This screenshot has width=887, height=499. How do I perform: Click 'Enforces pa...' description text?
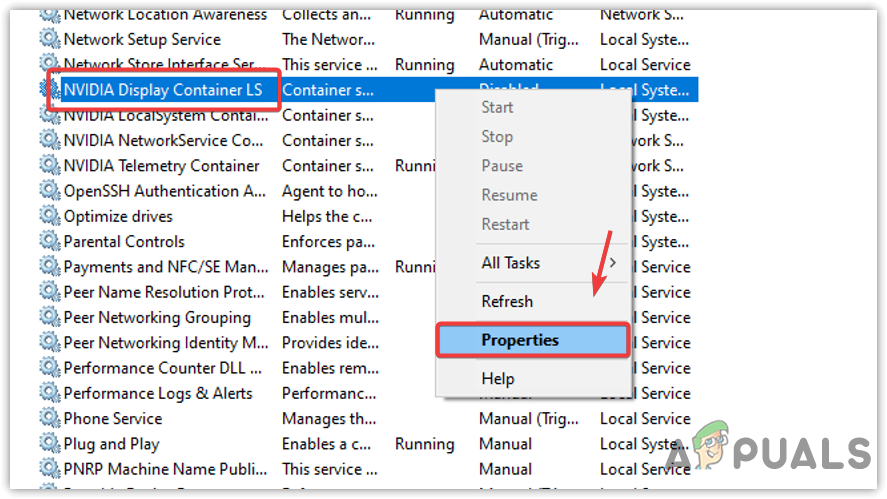(x=329, y=242)
